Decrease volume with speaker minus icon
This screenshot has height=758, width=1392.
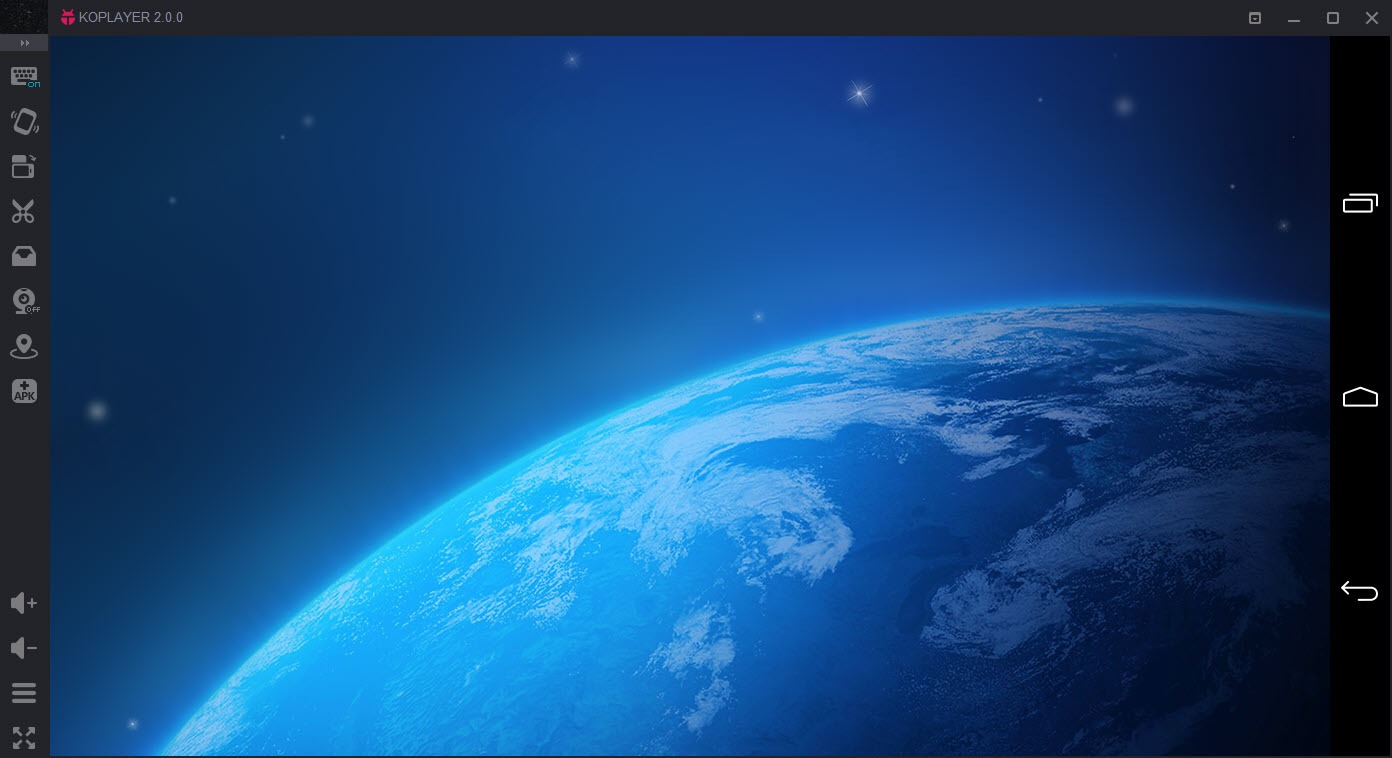(24, 648)
